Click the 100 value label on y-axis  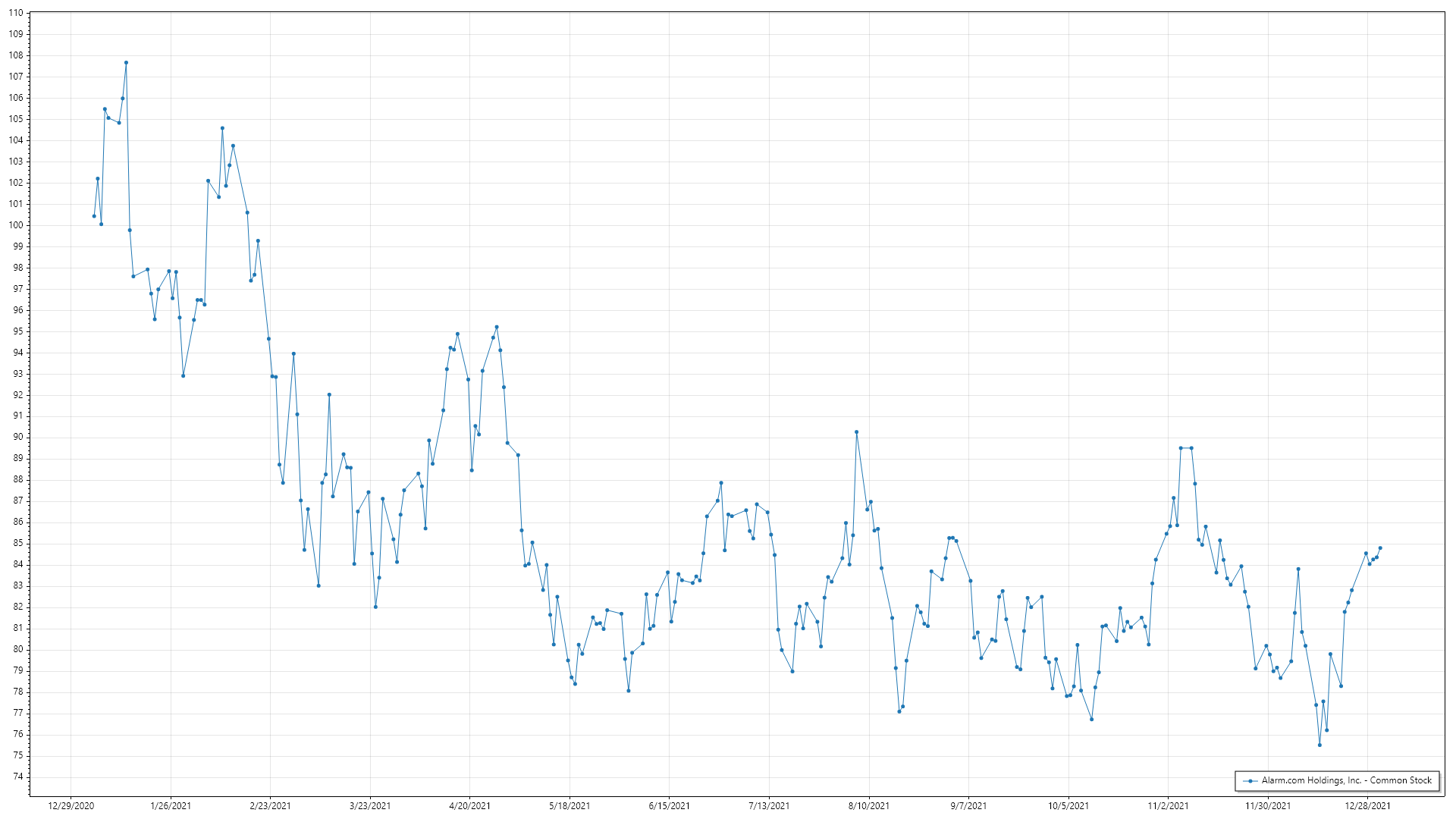16,225
